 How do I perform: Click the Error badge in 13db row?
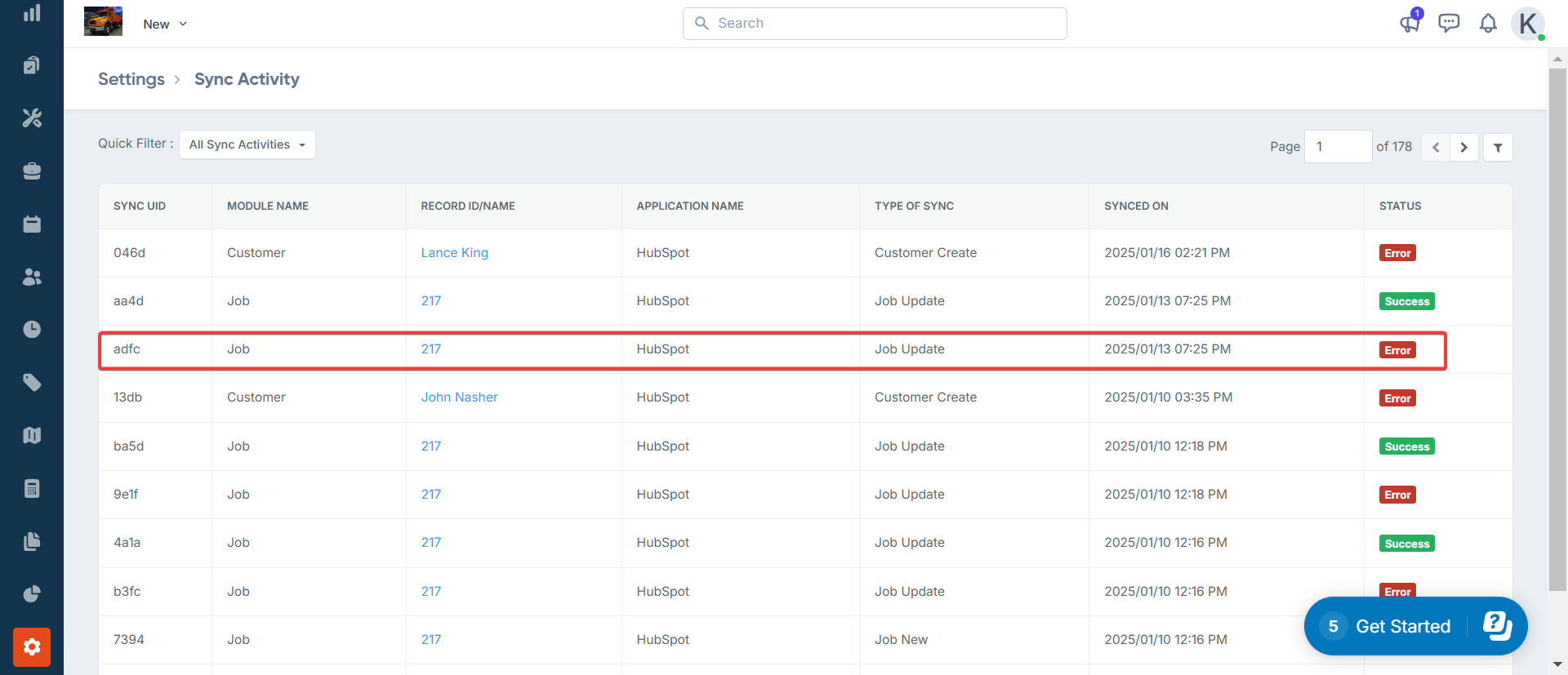tap(1397, 398)
